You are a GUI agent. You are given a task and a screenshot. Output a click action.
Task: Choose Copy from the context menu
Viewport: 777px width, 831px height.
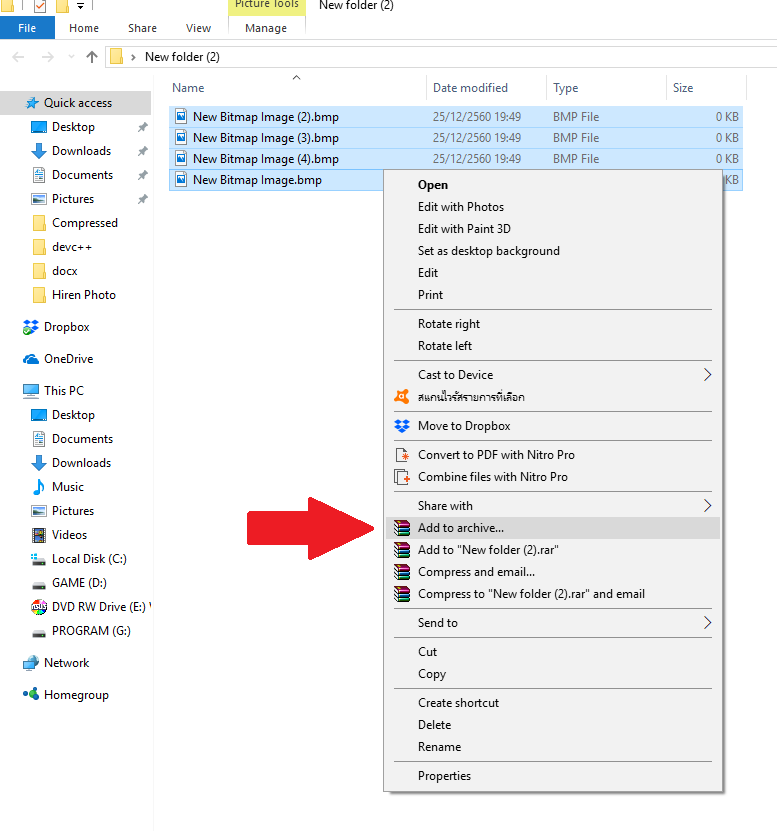click(551, 674)
